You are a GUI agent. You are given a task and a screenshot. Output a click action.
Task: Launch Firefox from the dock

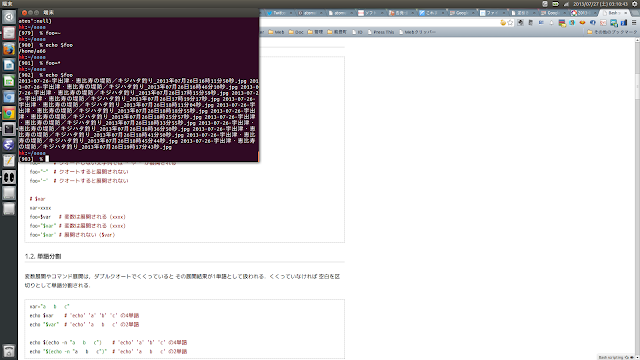pos(9,49)
